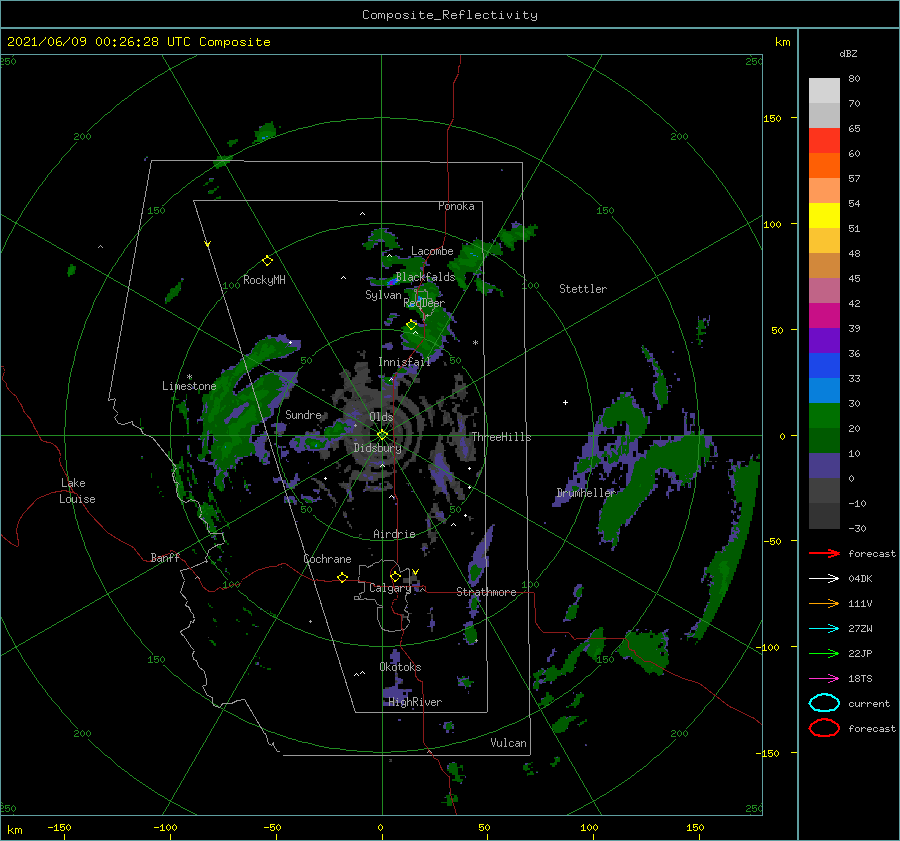Pick the red 65 dBZ color swatch
Viewport: 900px width, 841px height.
824,141
